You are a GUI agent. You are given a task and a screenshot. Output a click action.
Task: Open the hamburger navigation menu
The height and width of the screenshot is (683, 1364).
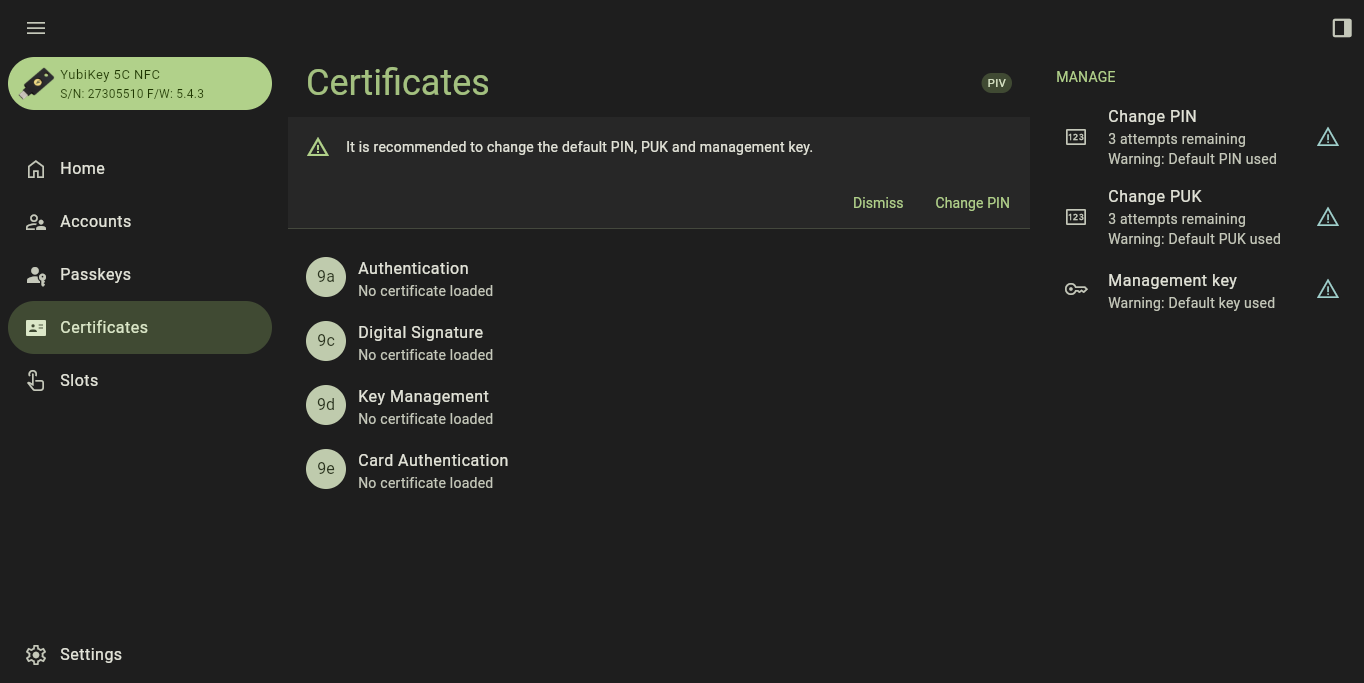36,28
